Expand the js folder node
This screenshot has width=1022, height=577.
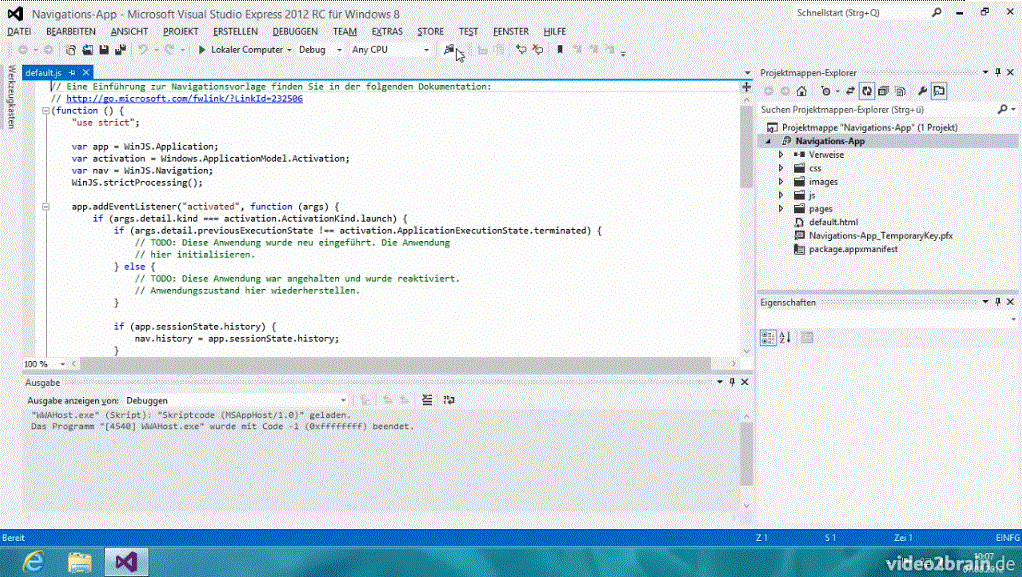781,195
